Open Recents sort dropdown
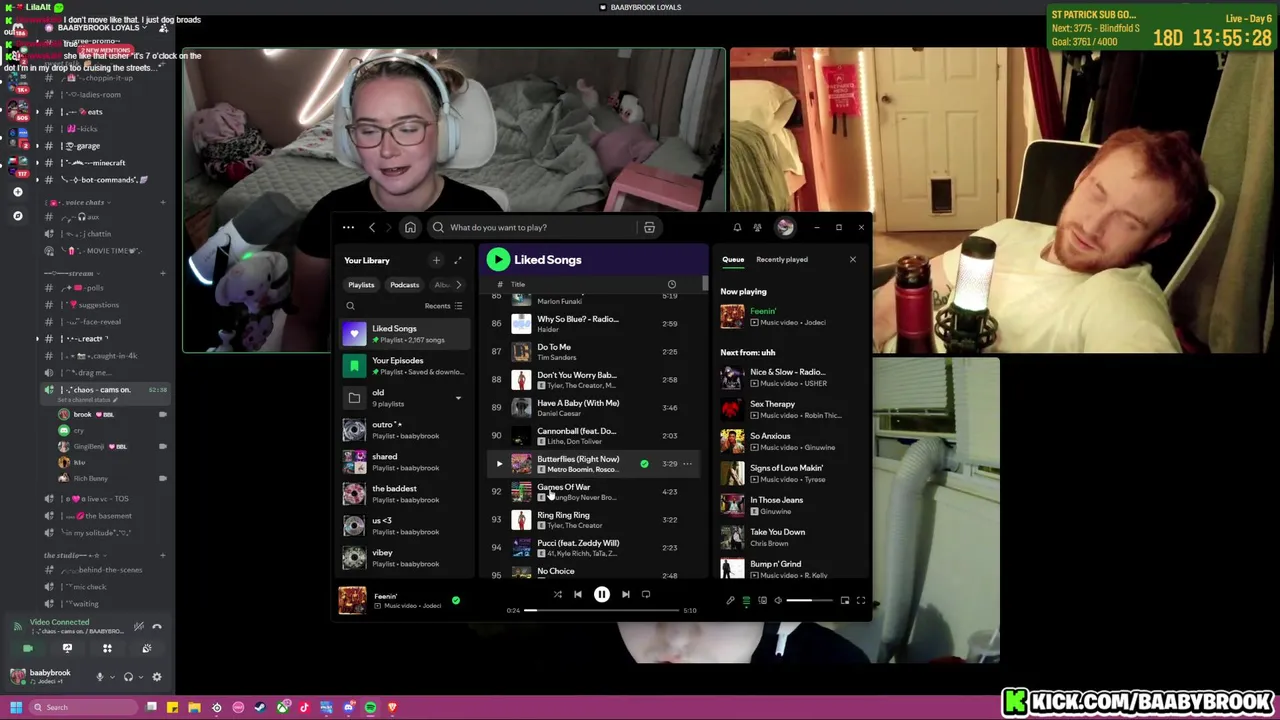This screenshot has height=720, width=1280. coord(443,306)
